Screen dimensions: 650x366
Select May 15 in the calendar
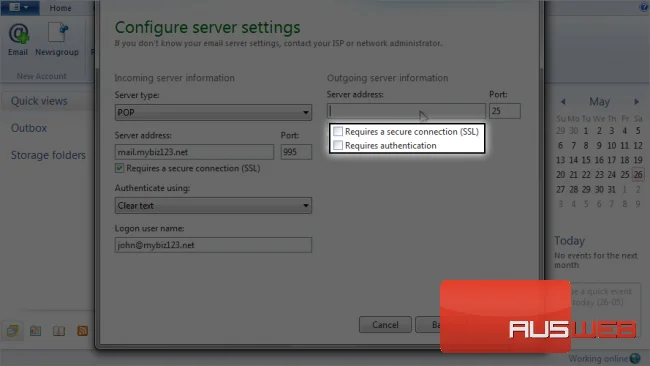(586, 160)
